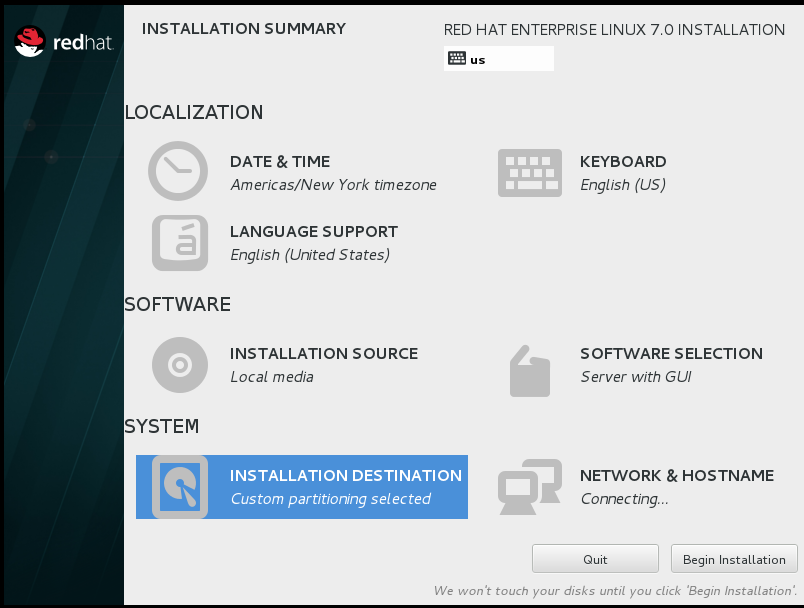Click the Quit button
Screen dimensions: 804x608
coord(595,559)
